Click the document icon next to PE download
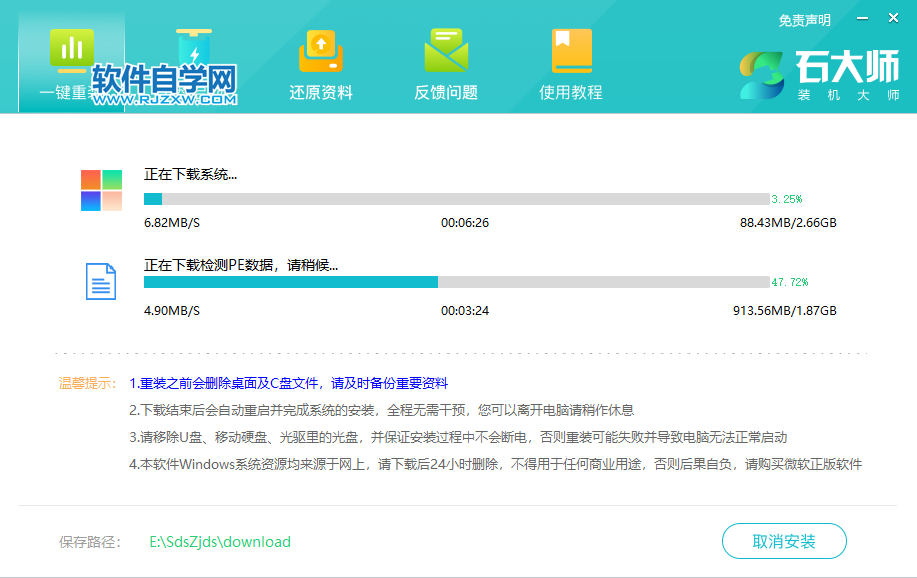This screenshot has height=578, width=917. 101,281
